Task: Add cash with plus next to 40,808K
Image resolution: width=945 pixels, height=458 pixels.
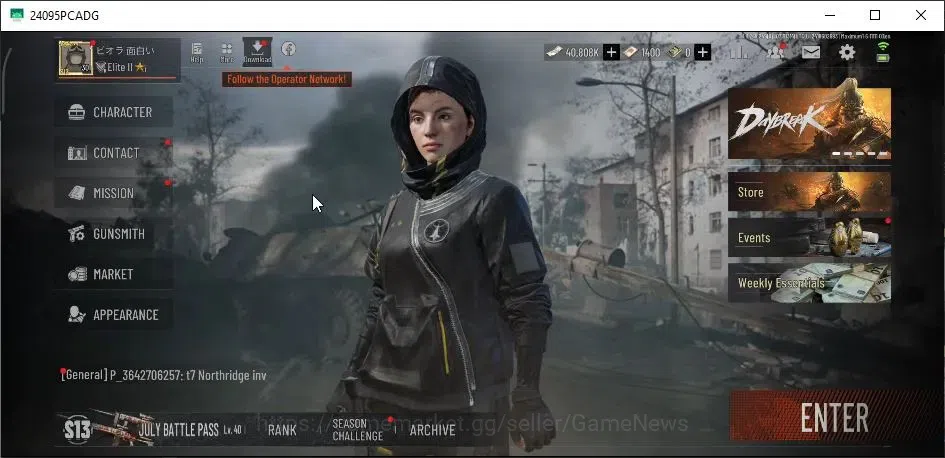Action: click(x=611, y=52)
